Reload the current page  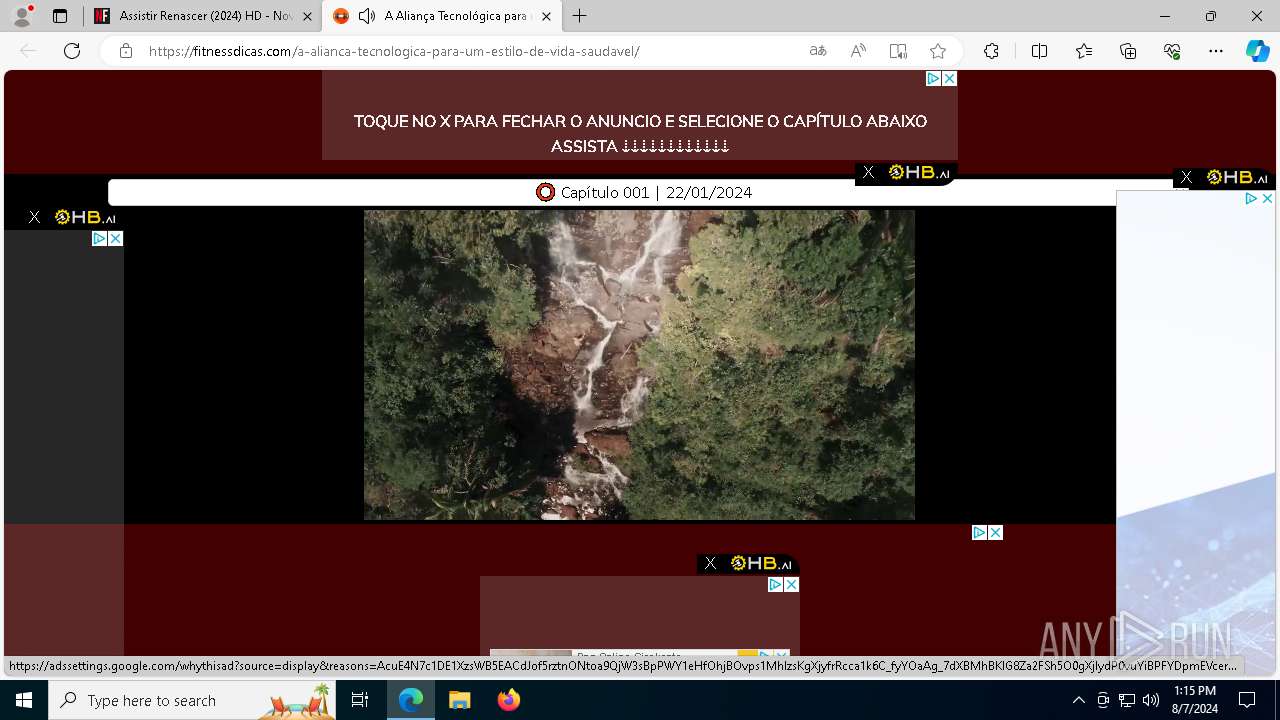point(72,51)
